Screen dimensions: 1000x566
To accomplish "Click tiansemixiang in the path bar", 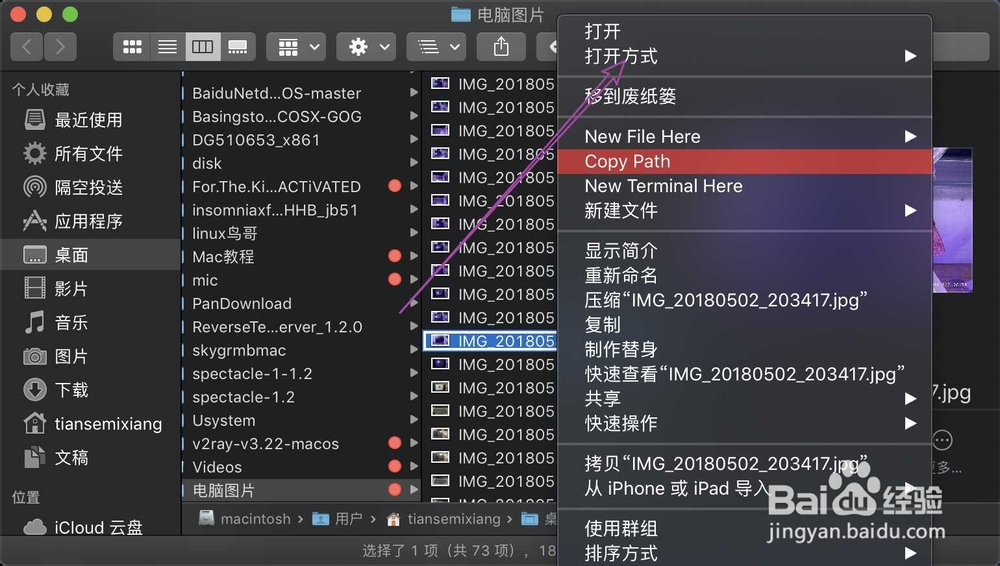I will pos(444,519).
